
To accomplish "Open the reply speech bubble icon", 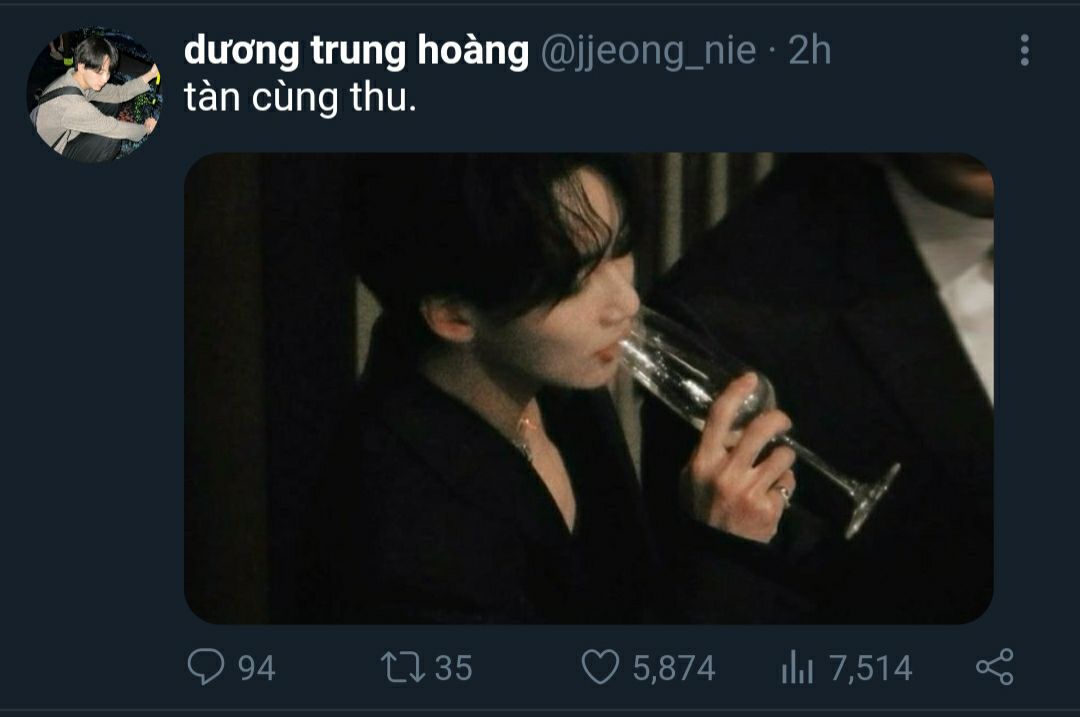I will click(205, 667).
